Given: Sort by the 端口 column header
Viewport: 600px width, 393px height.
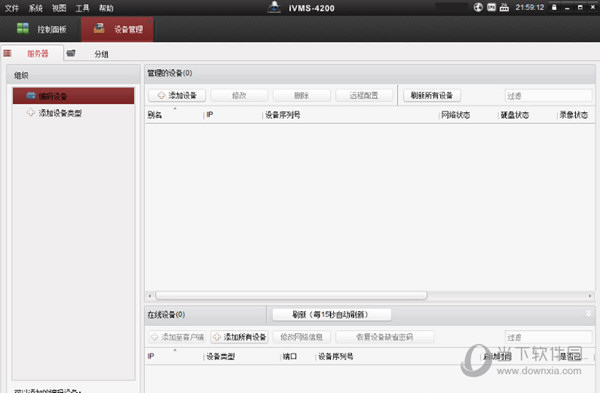Looking at the screenshot, I should pos(290,356).
